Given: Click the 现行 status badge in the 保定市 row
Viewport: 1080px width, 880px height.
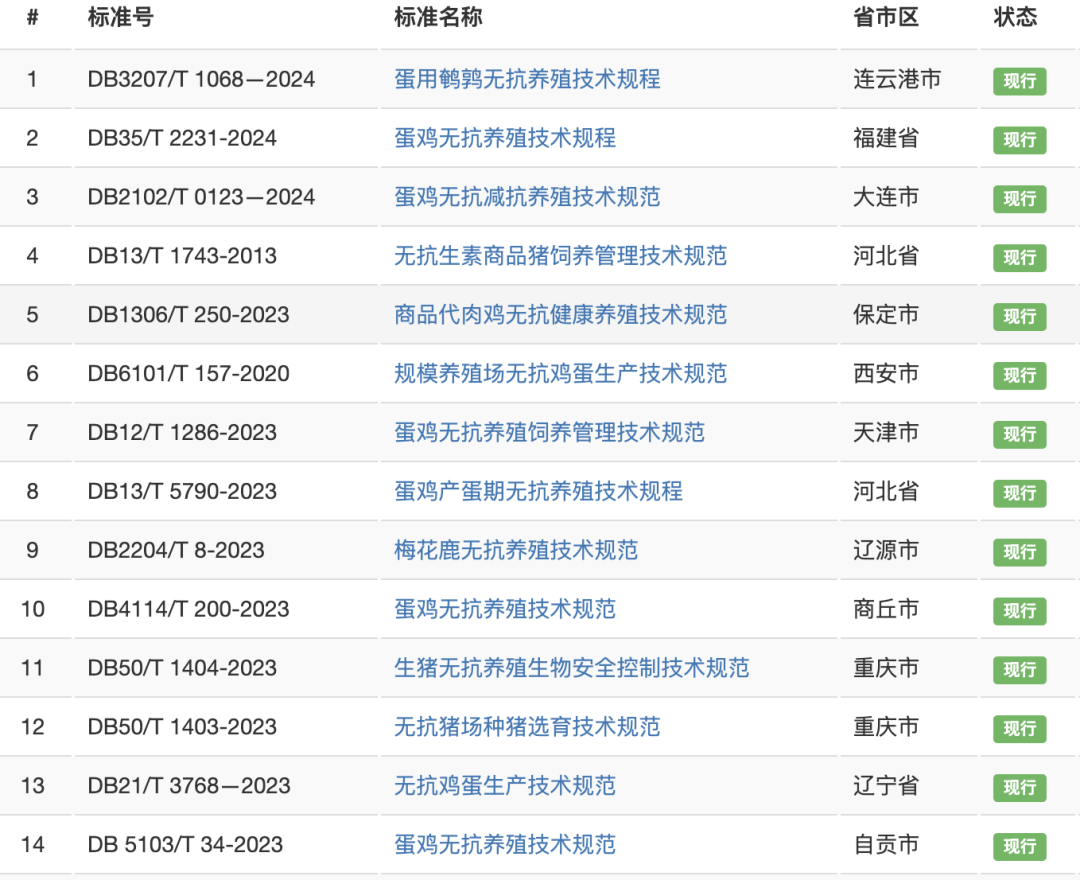Looking at the screenshot, I should (x=1019, y=317).
